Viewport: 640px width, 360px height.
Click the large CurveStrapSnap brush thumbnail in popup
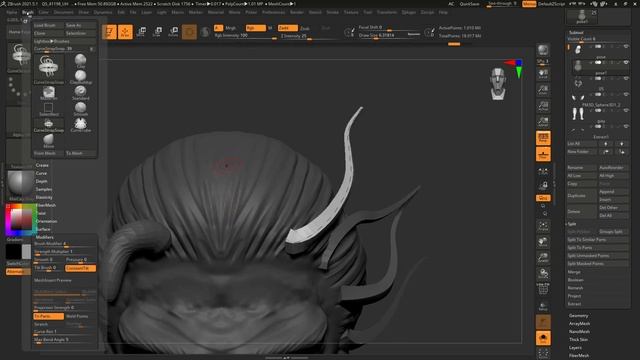click(49, 68)
